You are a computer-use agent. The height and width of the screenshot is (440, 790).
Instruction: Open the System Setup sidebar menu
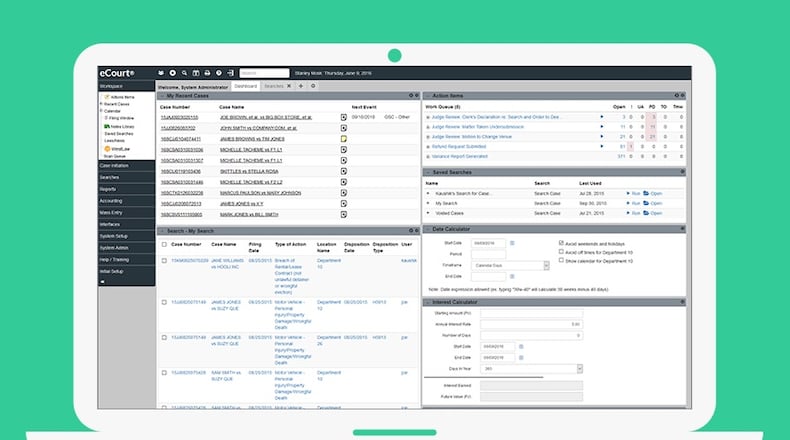126,236
